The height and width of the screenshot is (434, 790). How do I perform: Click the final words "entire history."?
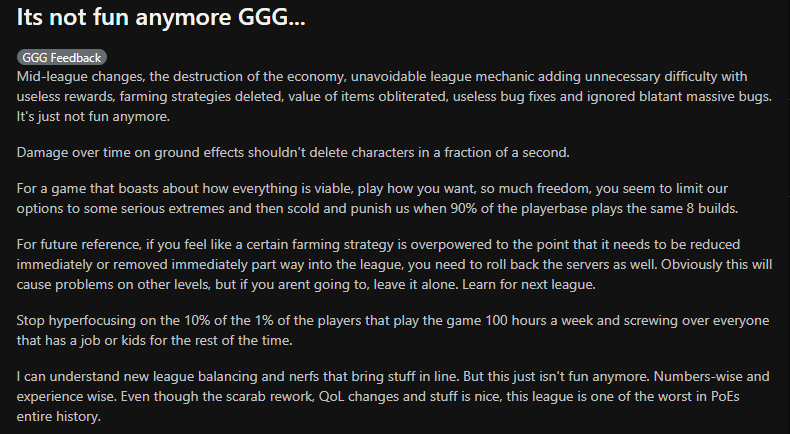[x=58, y=417]
